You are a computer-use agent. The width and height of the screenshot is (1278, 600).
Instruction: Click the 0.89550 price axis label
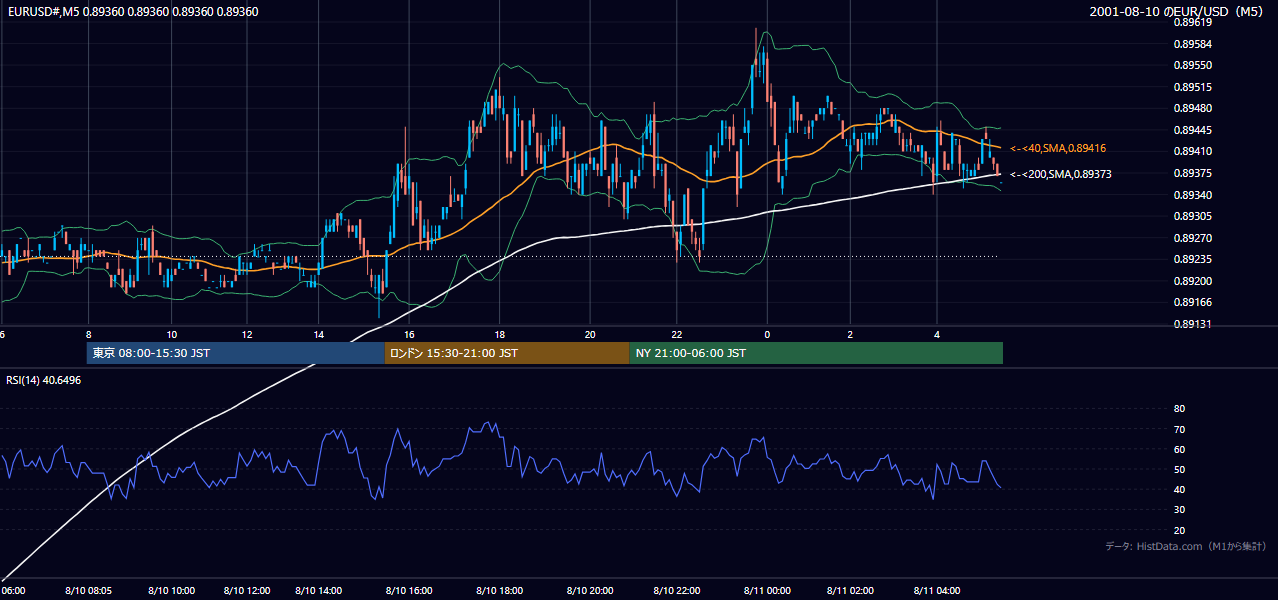[x=1191, y=65]
